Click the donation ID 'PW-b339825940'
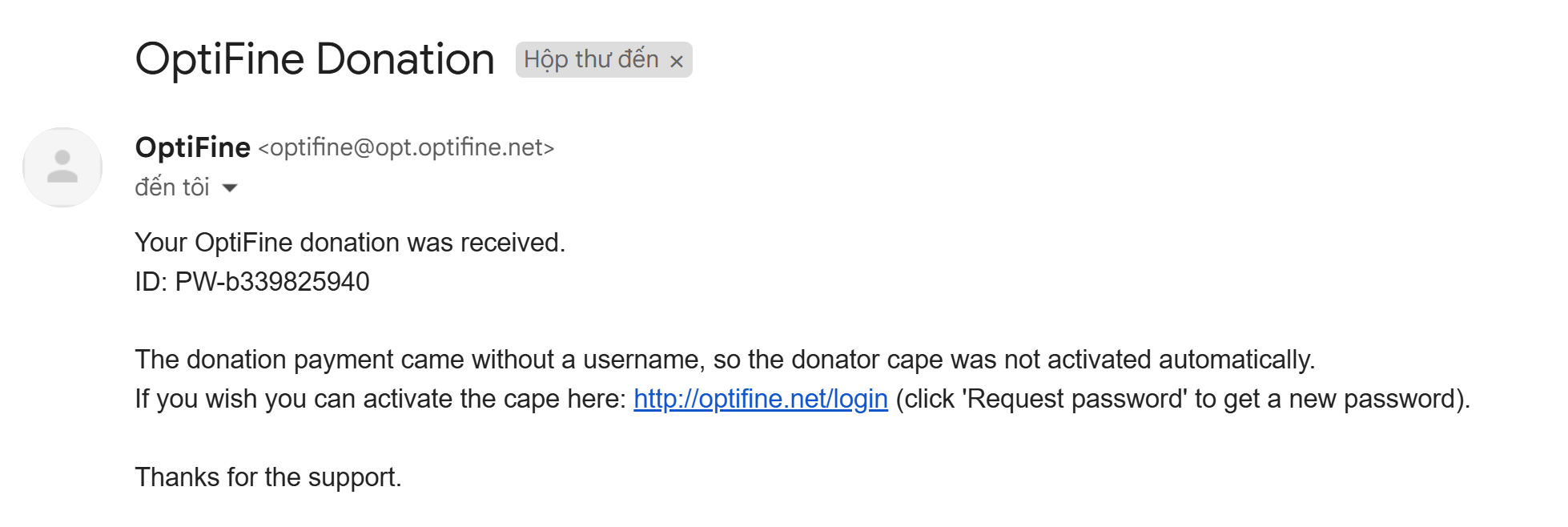1568x527 pixels. click(x=272, y=282)
